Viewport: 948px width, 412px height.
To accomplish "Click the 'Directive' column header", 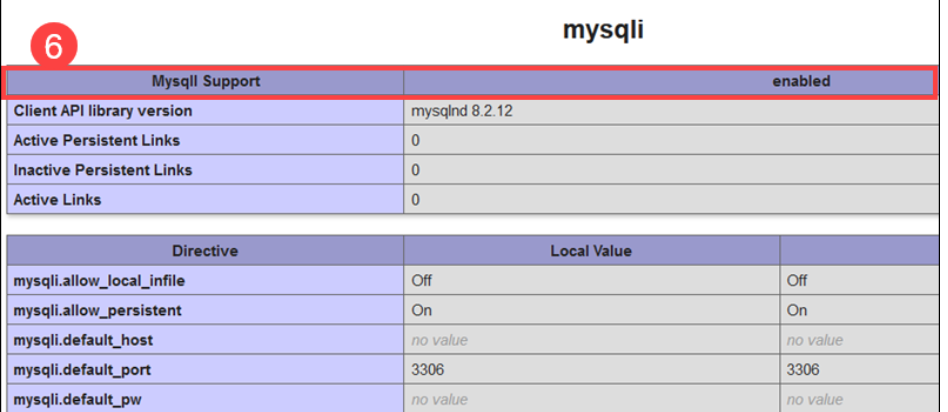I will coord(205,250).
